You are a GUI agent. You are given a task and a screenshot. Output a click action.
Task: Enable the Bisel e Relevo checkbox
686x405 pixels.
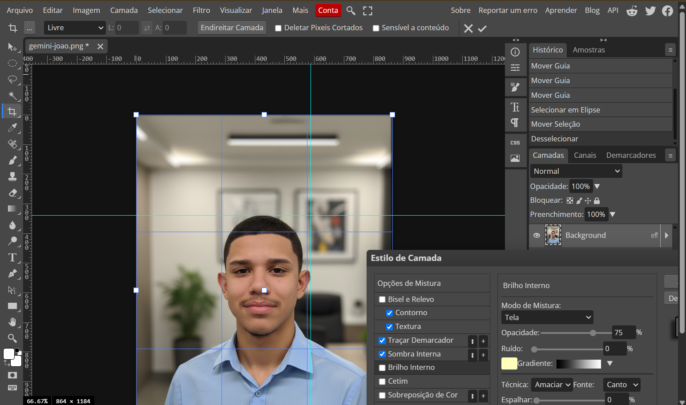(x=382, y=299)
